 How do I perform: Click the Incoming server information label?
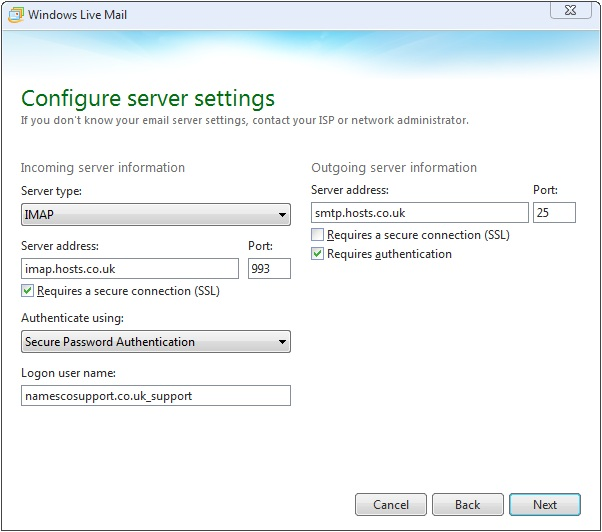(103, 168)
